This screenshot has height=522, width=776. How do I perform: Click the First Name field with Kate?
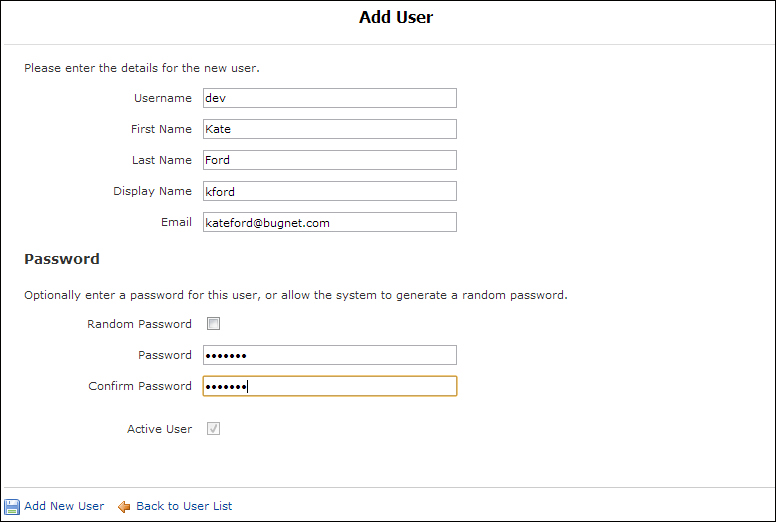click(329, 129)
